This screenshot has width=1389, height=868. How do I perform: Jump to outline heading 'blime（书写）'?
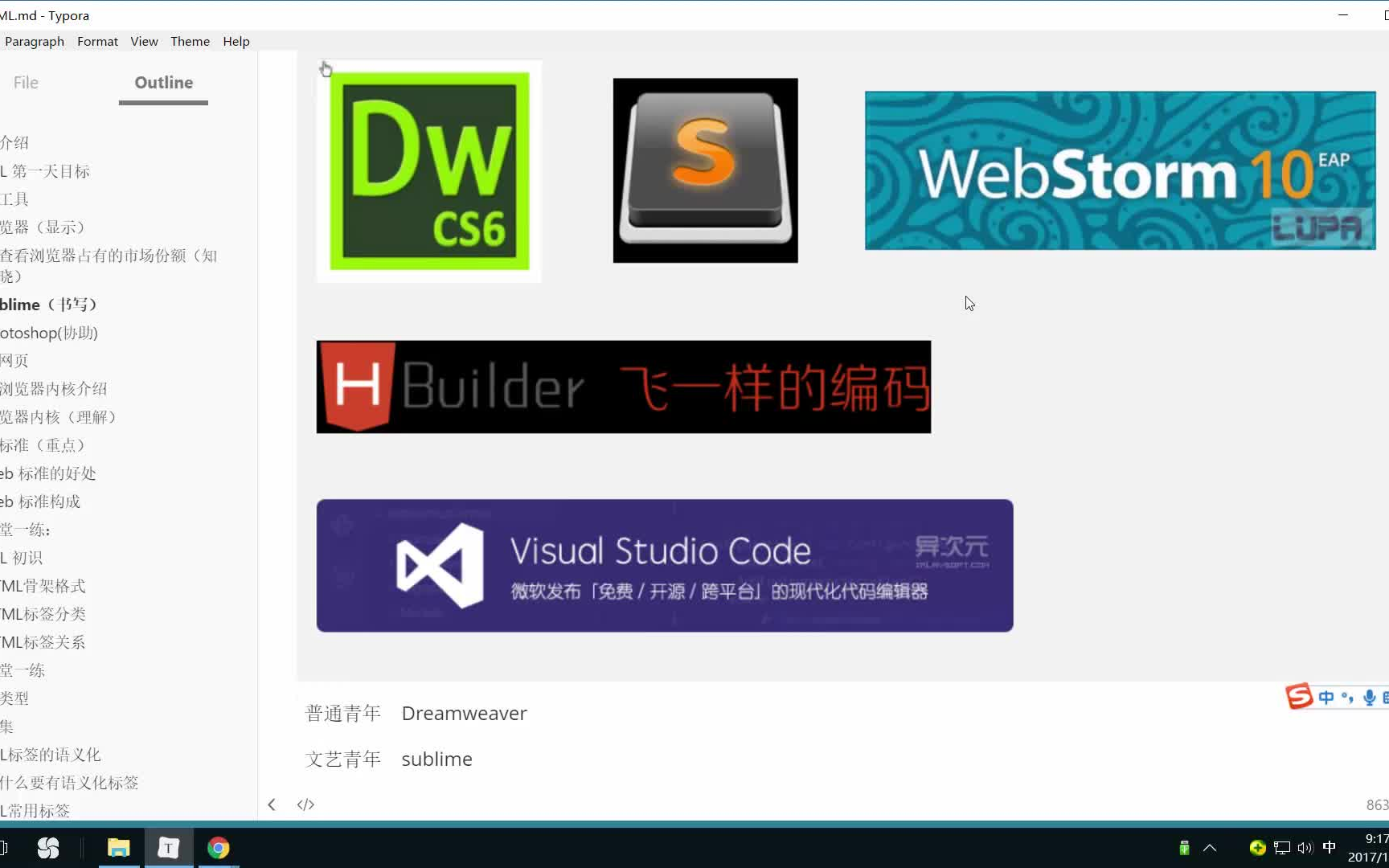[49, 305]
